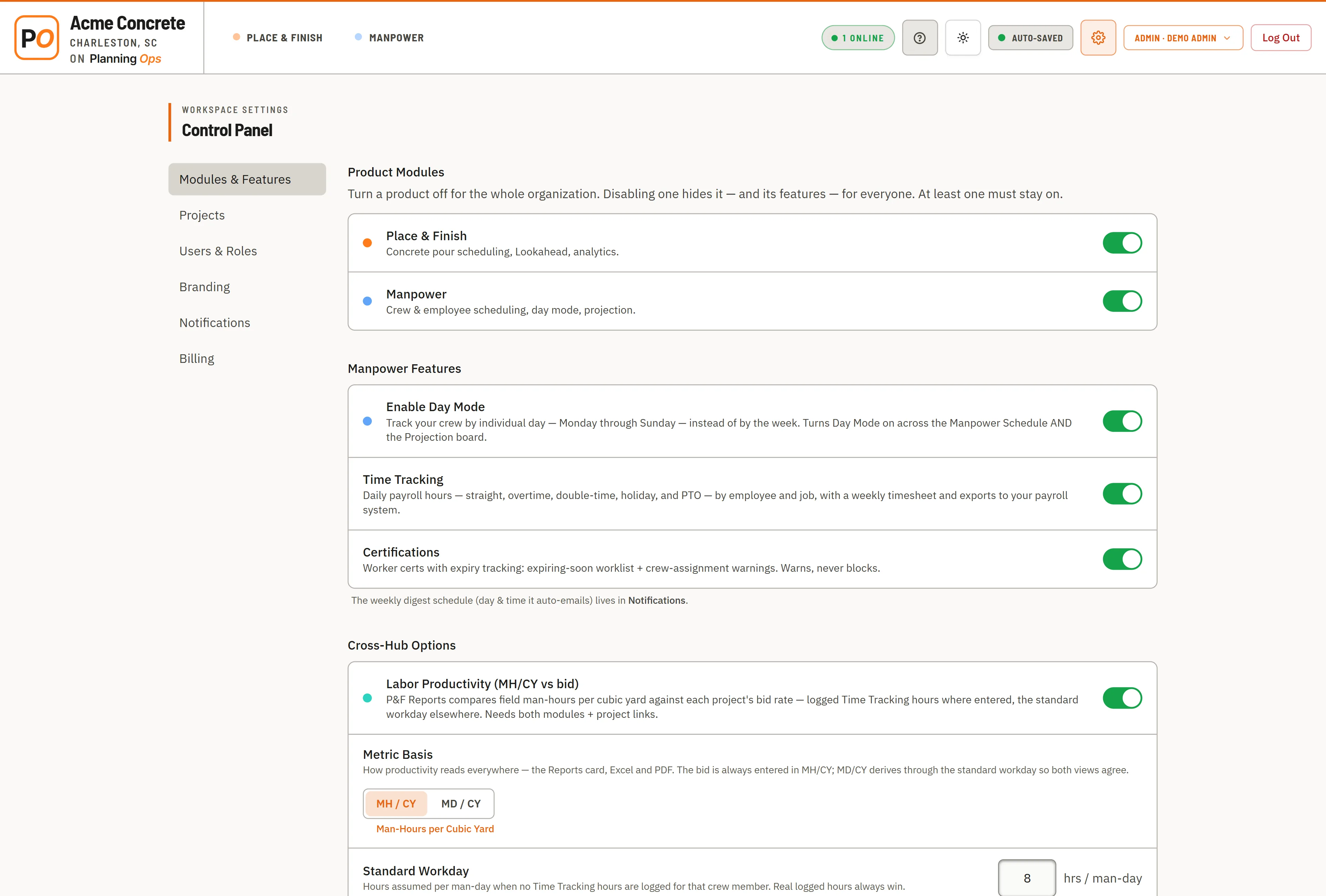Toggle Place & Finish module off
The image size is (1326, 896).
1122,243
